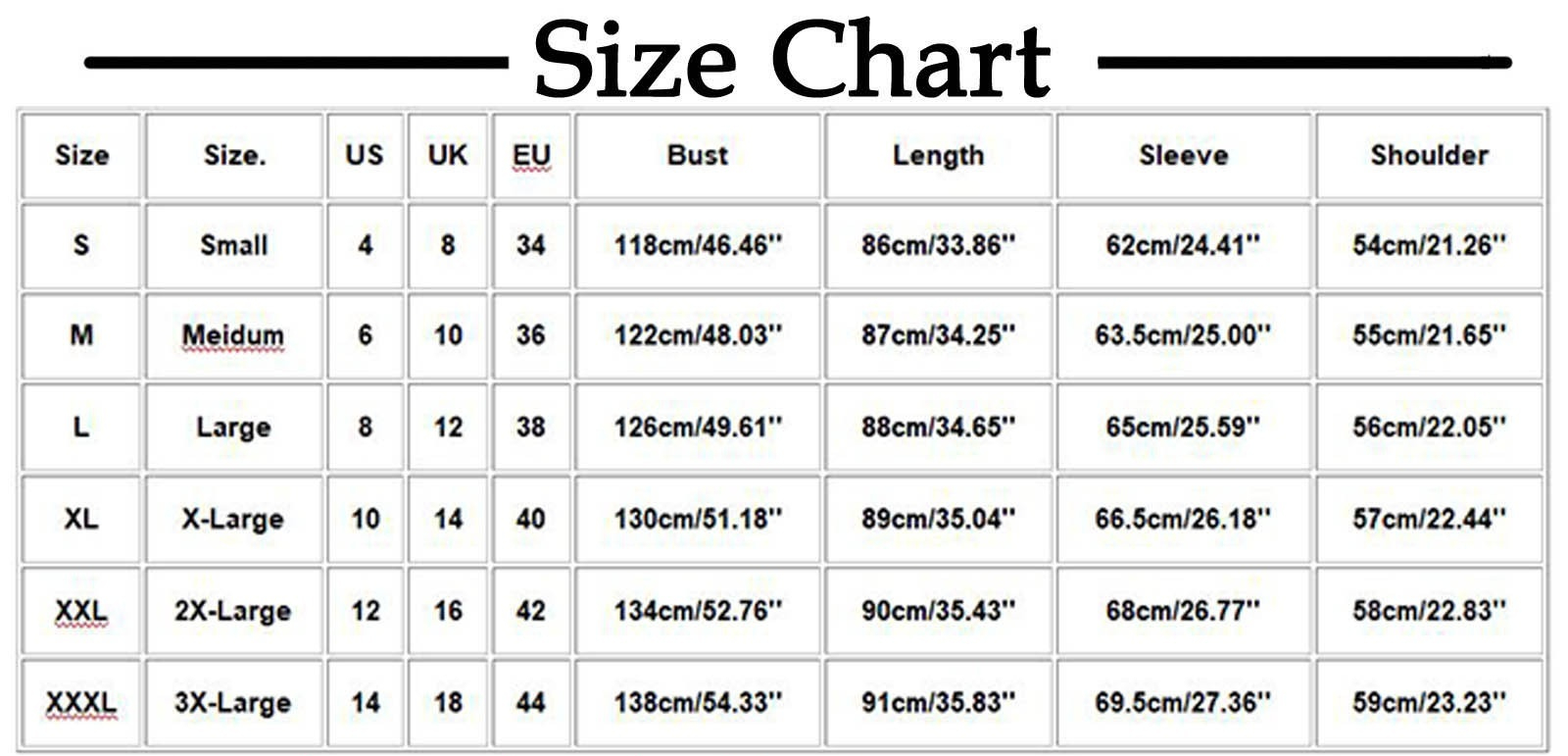Click the Sleeve header cell
1568x756 pixels.
(1183, 155)
